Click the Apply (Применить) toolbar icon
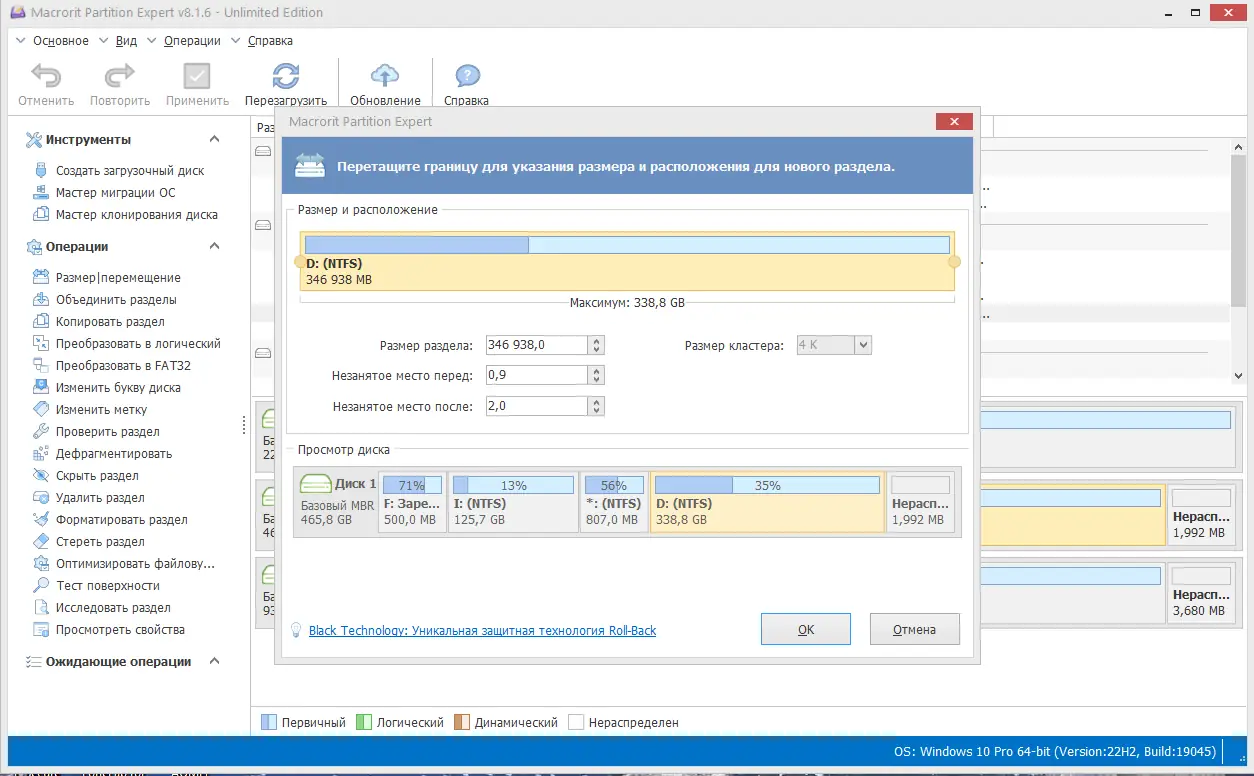Viewport: 1254px width, 776px height. [x=197, y=76]
